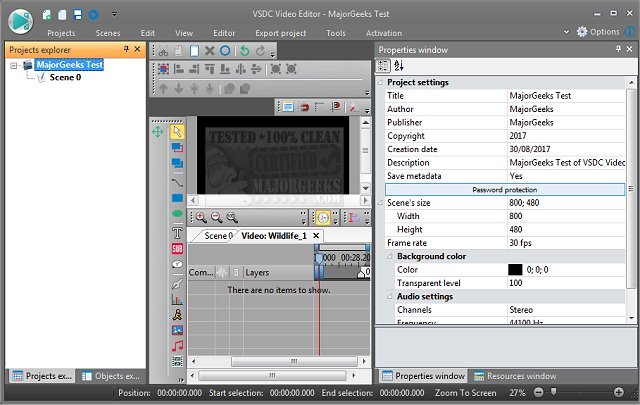Screen dimensions: 640x405
Task: Collapse the Background color section
Action: (390, 256)
